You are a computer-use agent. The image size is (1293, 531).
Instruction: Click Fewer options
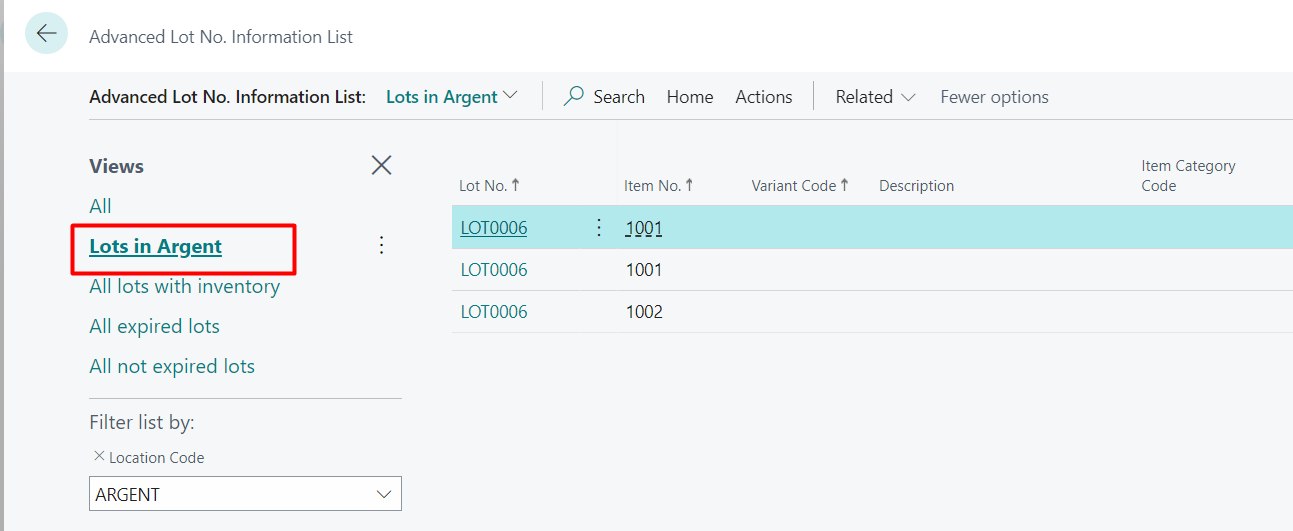tap(994, 97)
